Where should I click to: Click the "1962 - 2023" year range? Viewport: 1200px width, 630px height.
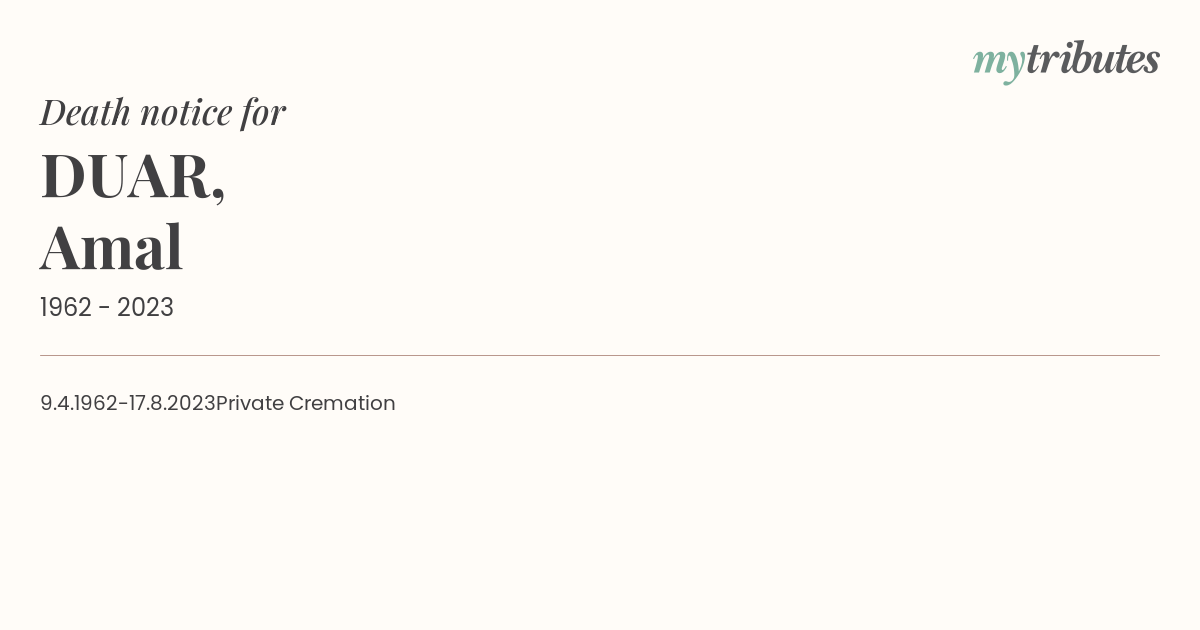point(107,308)
